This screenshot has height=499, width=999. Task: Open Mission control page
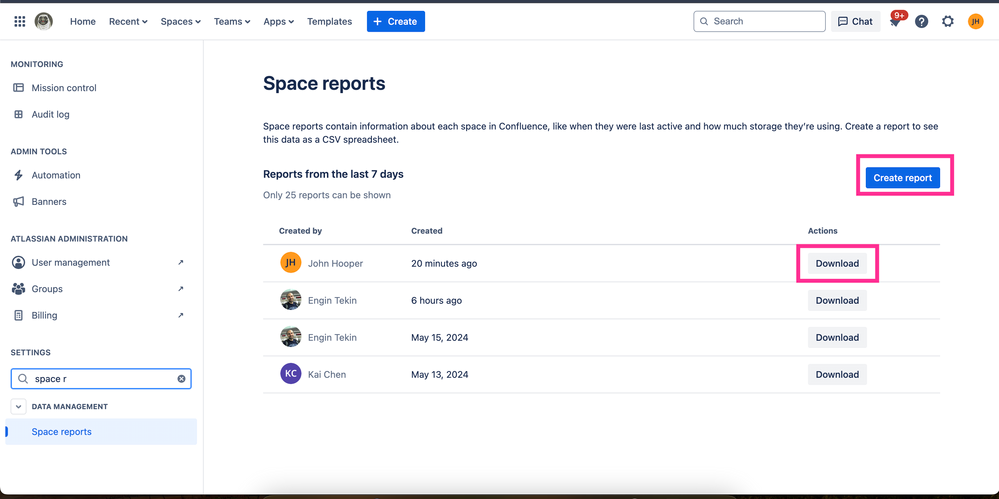(x=64, y=88)
